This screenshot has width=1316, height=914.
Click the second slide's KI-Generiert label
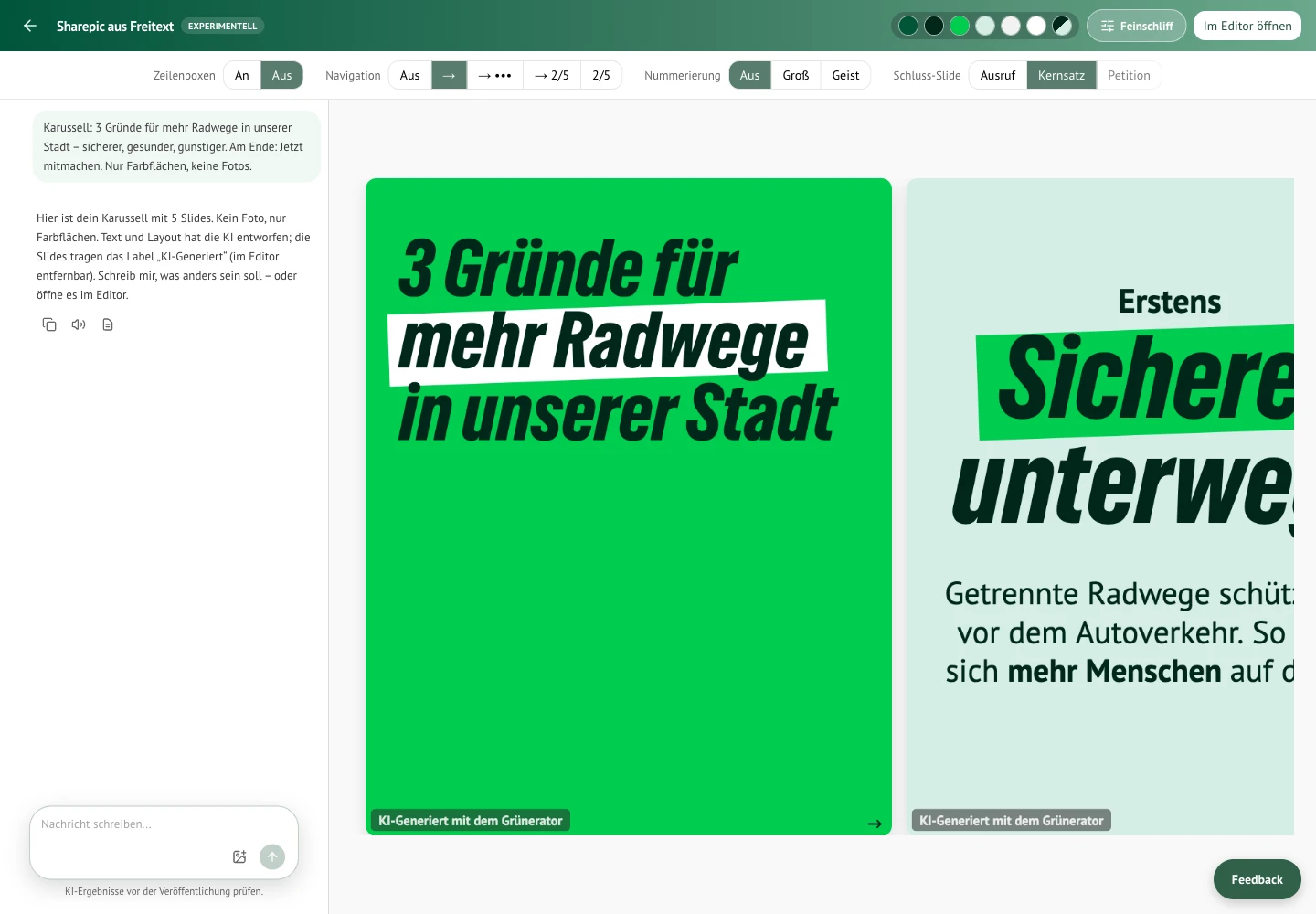1012,821
